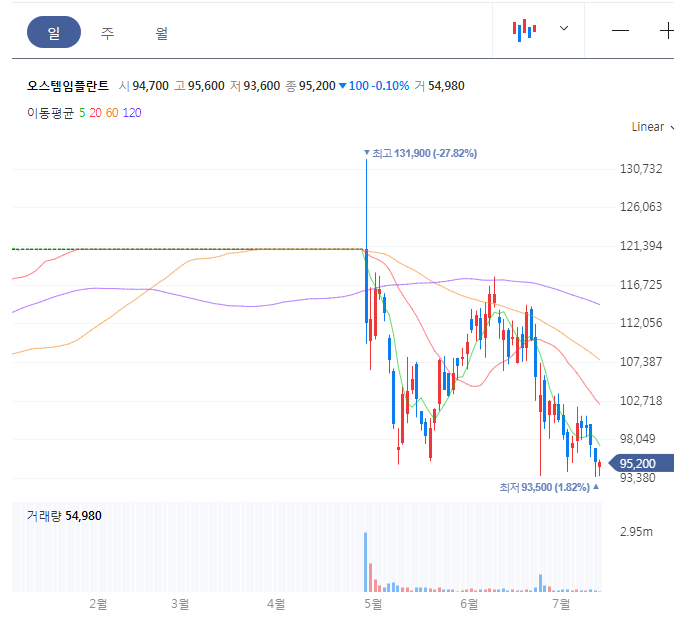Click the 121,394 price axis label
The image size is (674, 624).
pyautogui.click(x=641, y=246)
